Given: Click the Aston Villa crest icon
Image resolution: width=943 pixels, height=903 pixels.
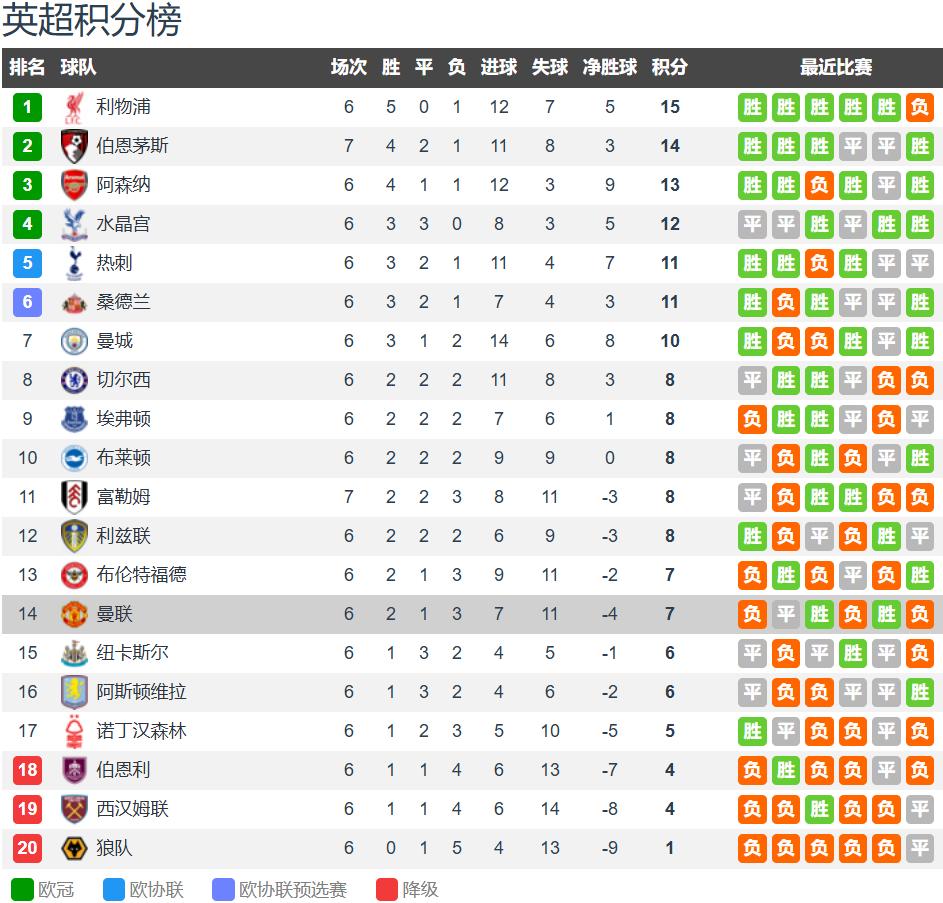Looking at the screenshot, I should pyautogui.click(x=75, y=692).
